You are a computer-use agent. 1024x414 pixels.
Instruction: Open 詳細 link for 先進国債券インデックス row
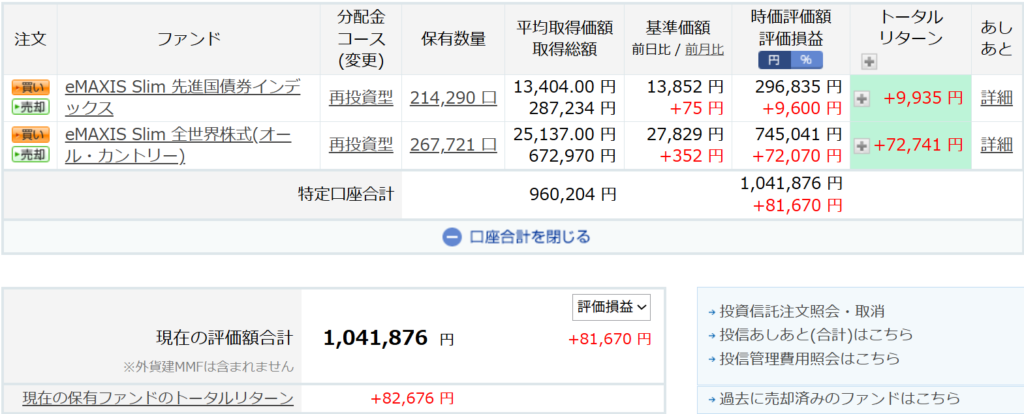click(x=997, y=98)
